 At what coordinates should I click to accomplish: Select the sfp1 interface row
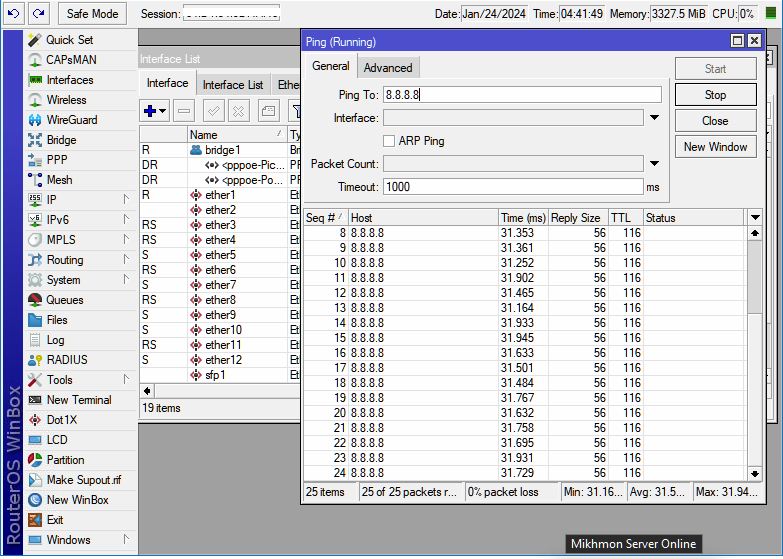pyautogui.click(x=220, y=375)
